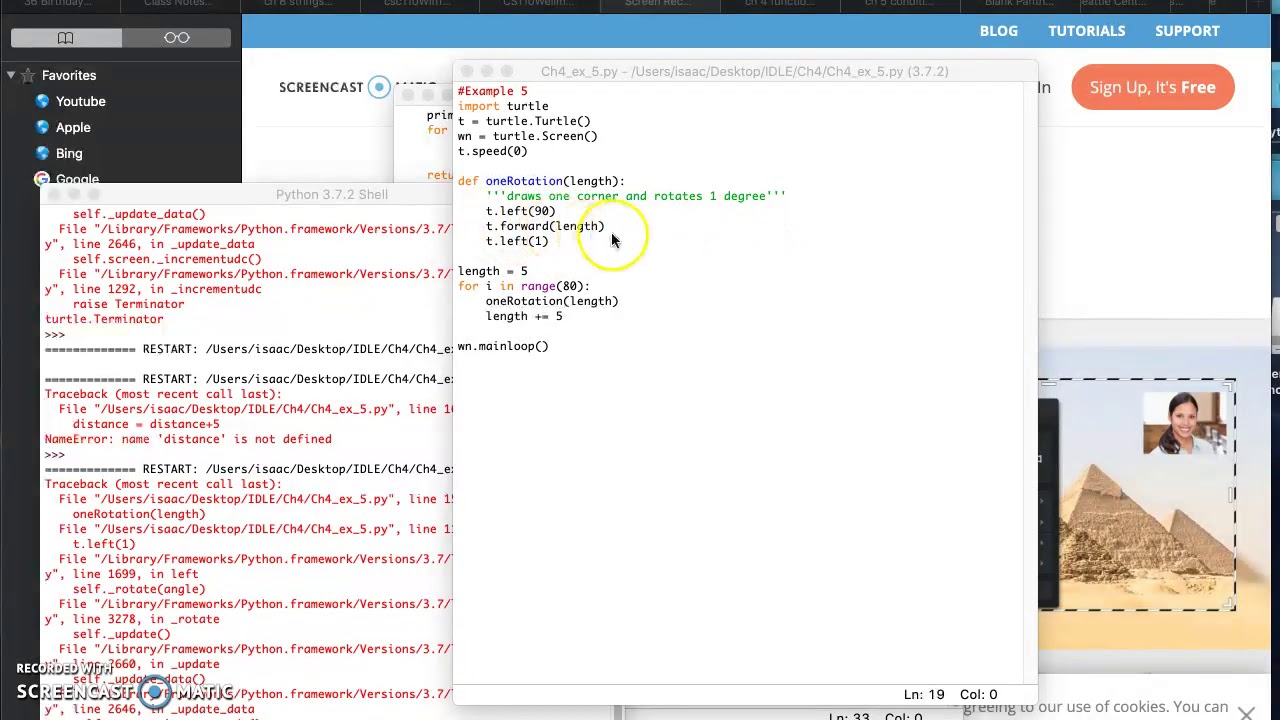
Task: Click 'self._rotate(angle)' in the shell traceback
Action: click(139, 589)
